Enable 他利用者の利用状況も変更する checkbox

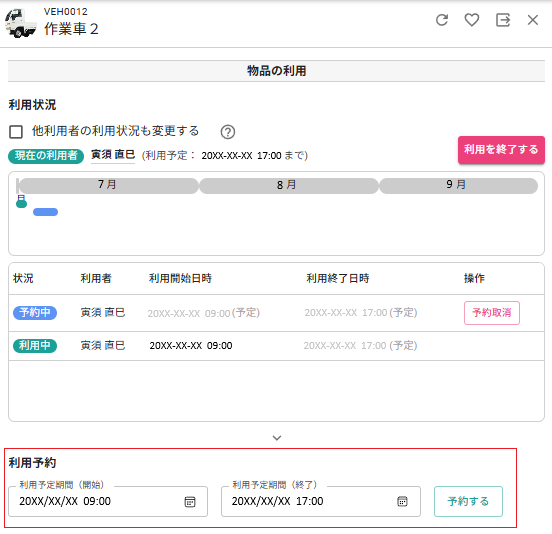(16, 132)
